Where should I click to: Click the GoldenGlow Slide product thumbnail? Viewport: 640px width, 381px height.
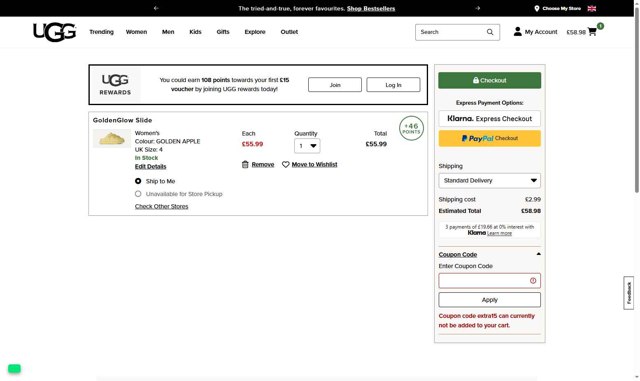coord(112,138)
